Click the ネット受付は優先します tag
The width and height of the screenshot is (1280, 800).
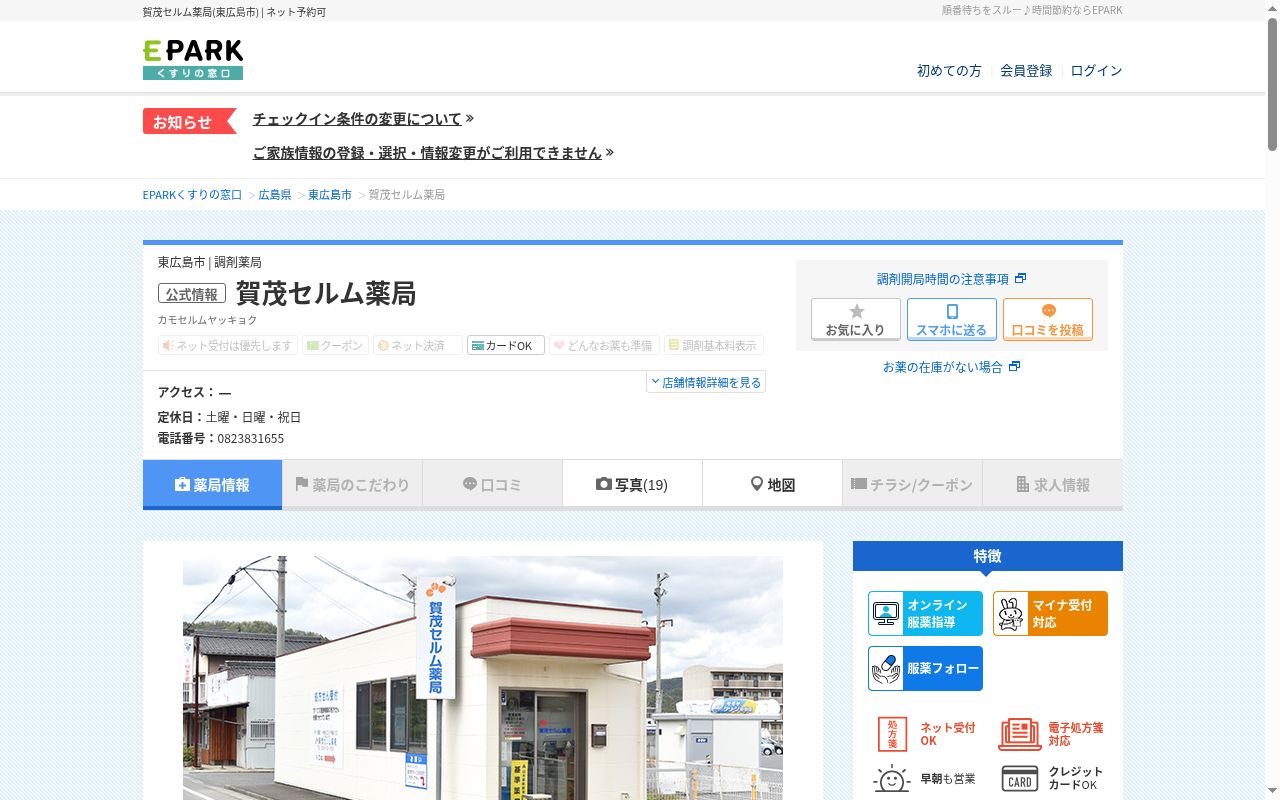(228, 345)
